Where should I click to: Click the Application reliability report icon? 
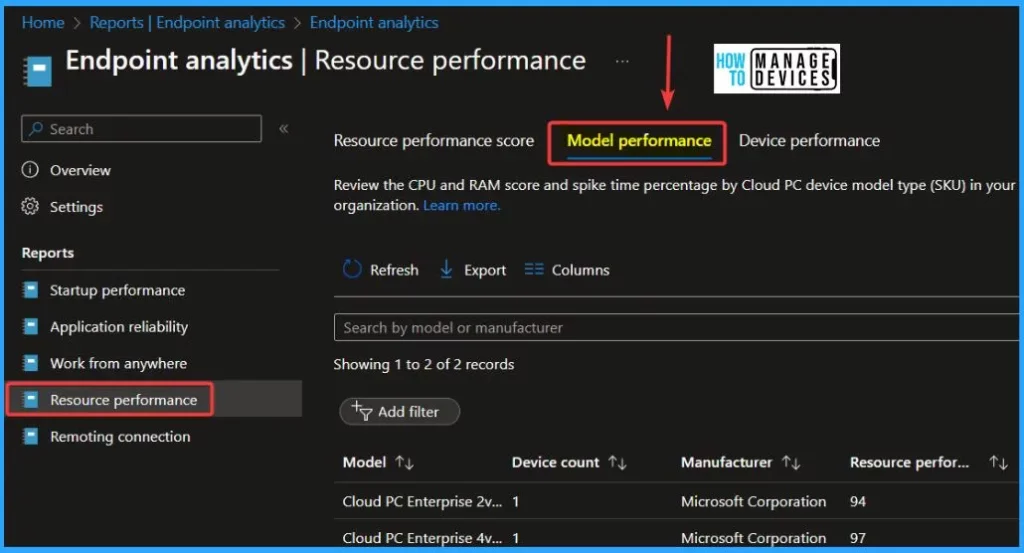31,326
